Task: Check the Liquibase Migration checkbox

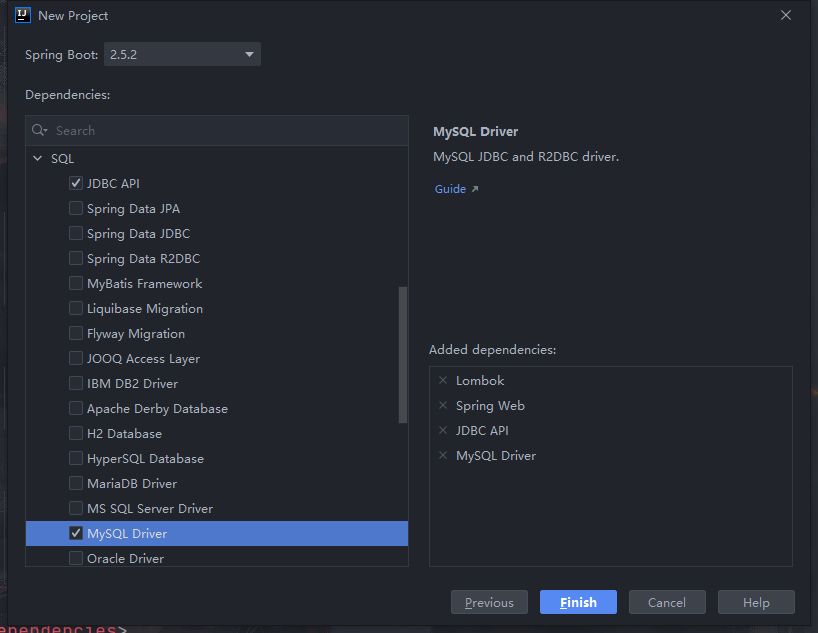Action: click(76, 308)
